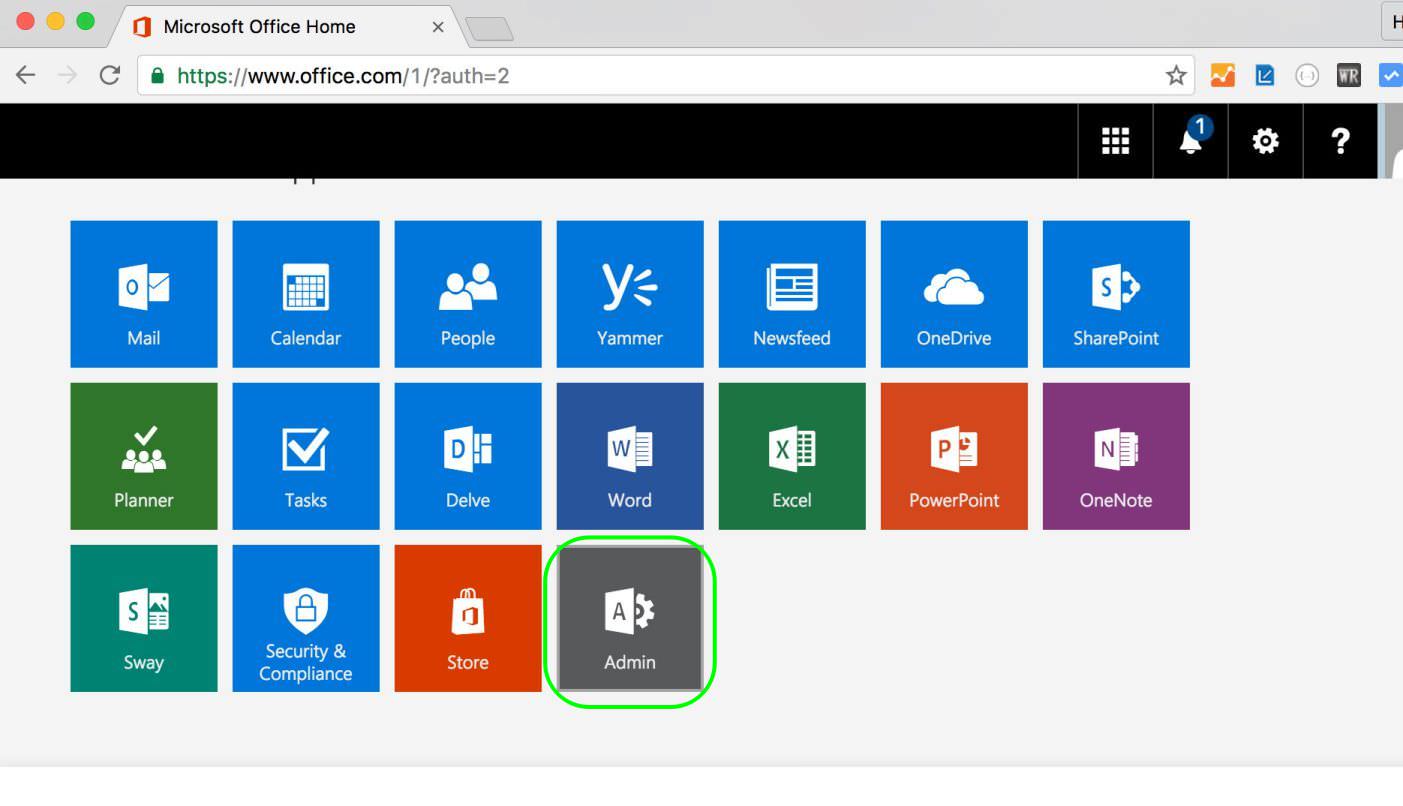Click the blue checkmark extension icon
This screenshot has width=1403, height=806.
point(1391,75)
